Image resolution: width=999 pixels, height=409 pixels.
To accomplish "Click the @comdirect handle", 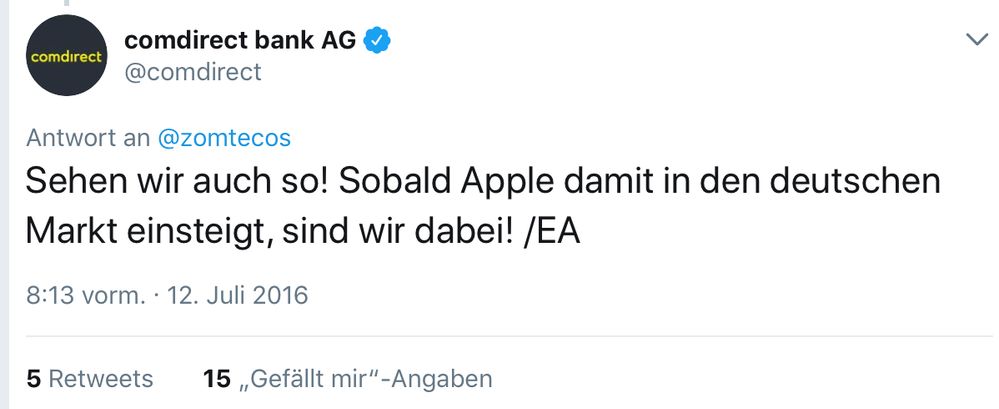I will click(192, 72).
